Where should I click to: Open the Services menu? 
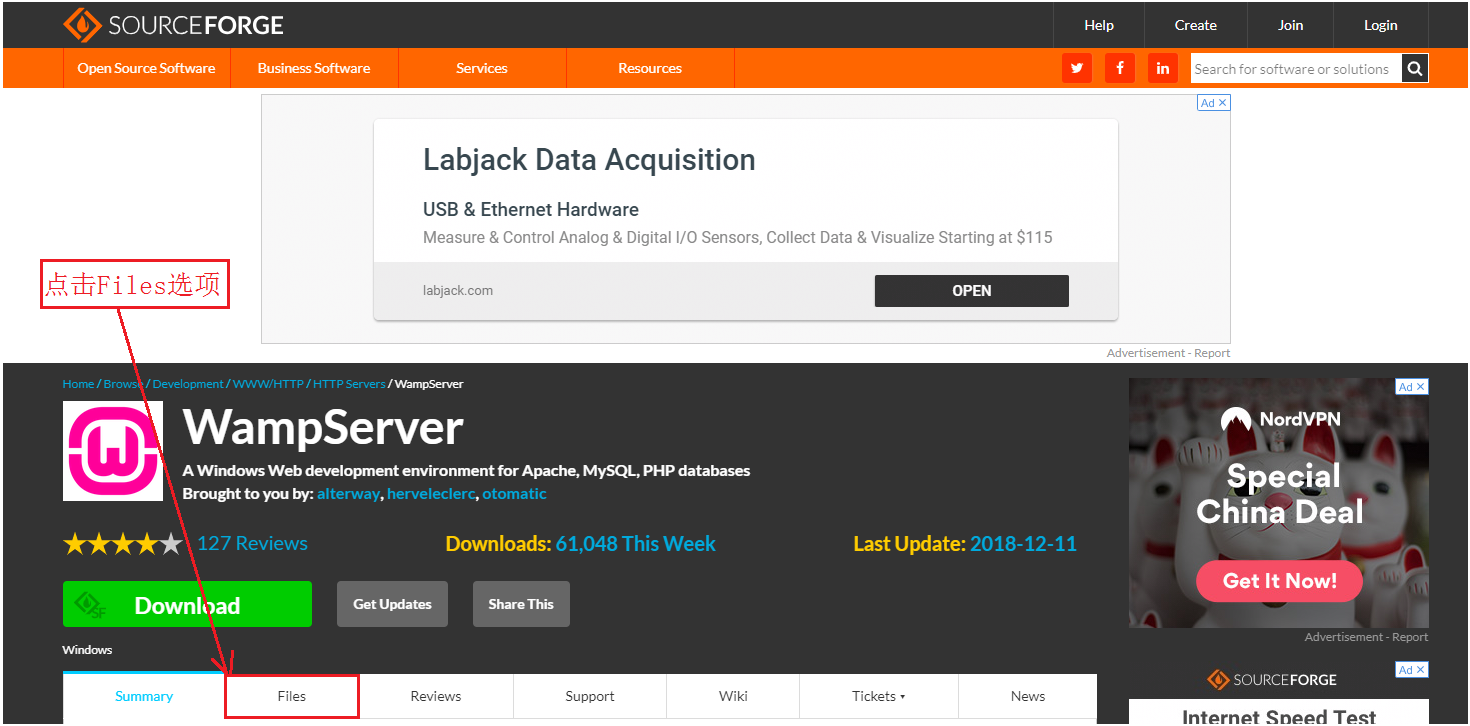[482, 68]
